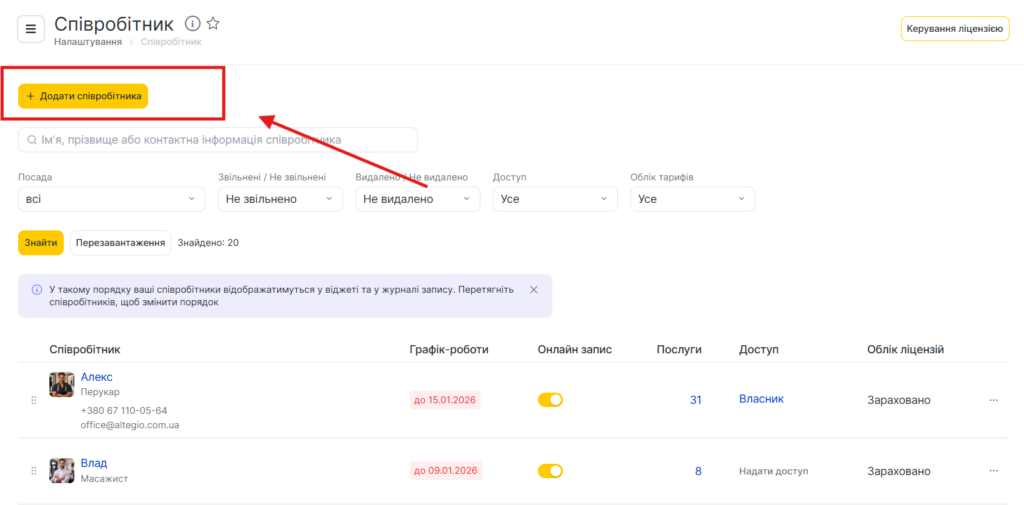This screenshot has height=505, width=1024.
Task: Toggle online booking for Влад
Action: coord(550,471)
